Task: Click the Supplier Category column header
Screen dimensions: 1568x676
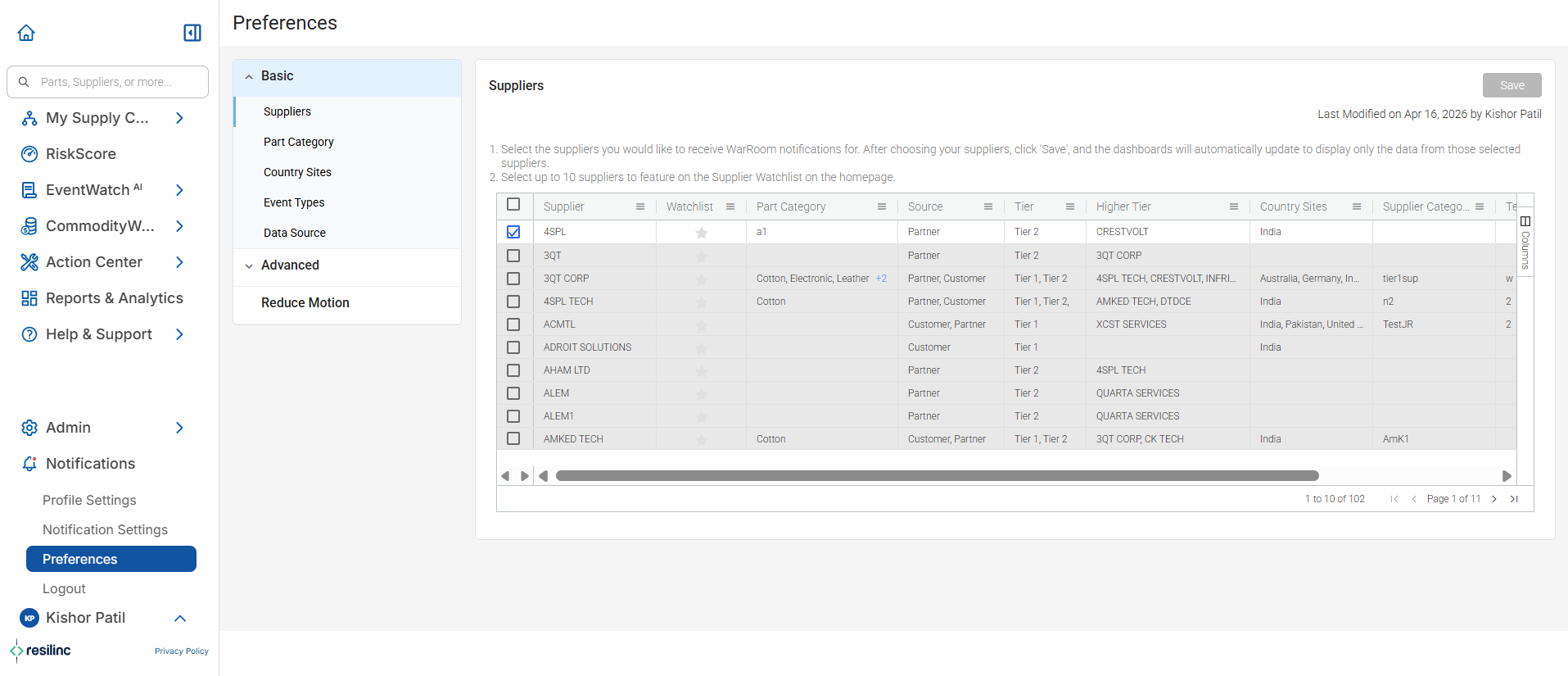Action: coord(1426,206)
